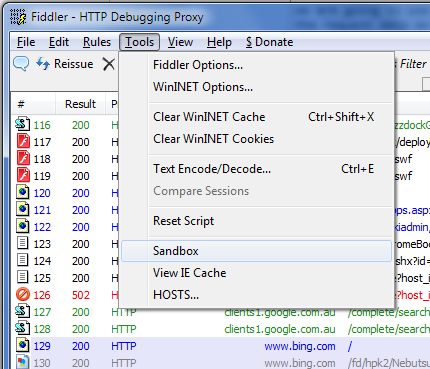Select Clear WinINET Cache

coord(257,117)
